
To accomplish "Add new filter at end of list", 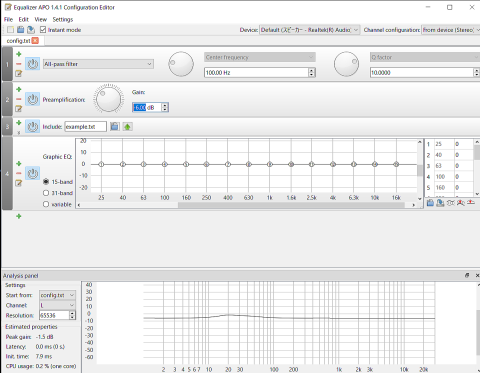I will coord(19,216).
